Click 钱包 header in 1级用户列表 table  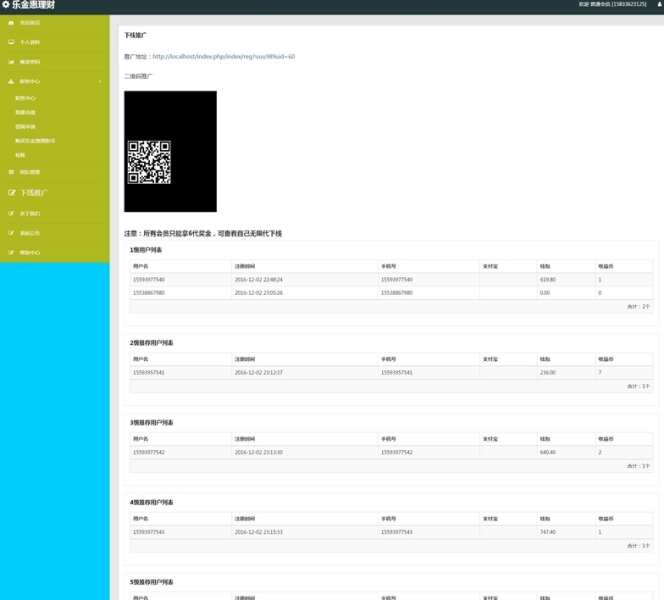click(545, 266)
